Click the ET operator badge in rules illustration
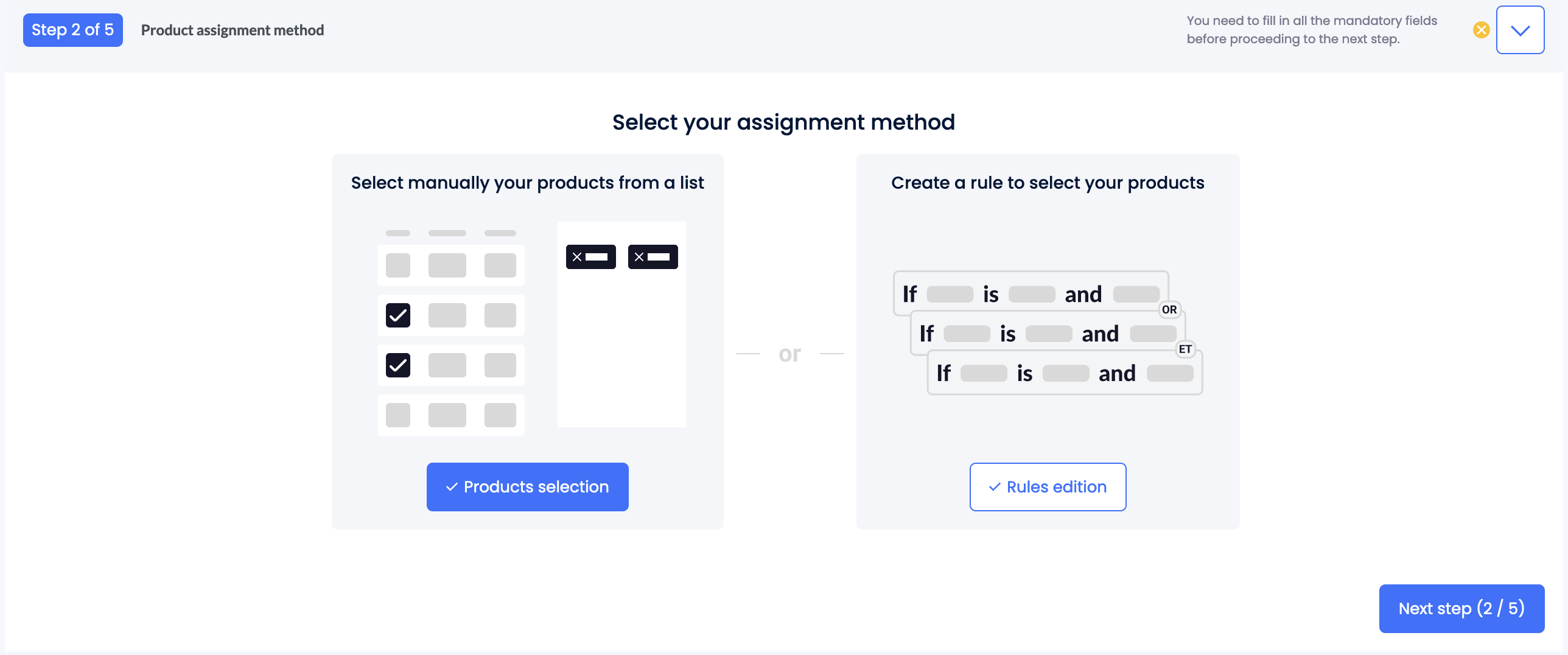The height and width of the screenshot is (655, 1568). pyautogui.click(x=1185, y=349)
